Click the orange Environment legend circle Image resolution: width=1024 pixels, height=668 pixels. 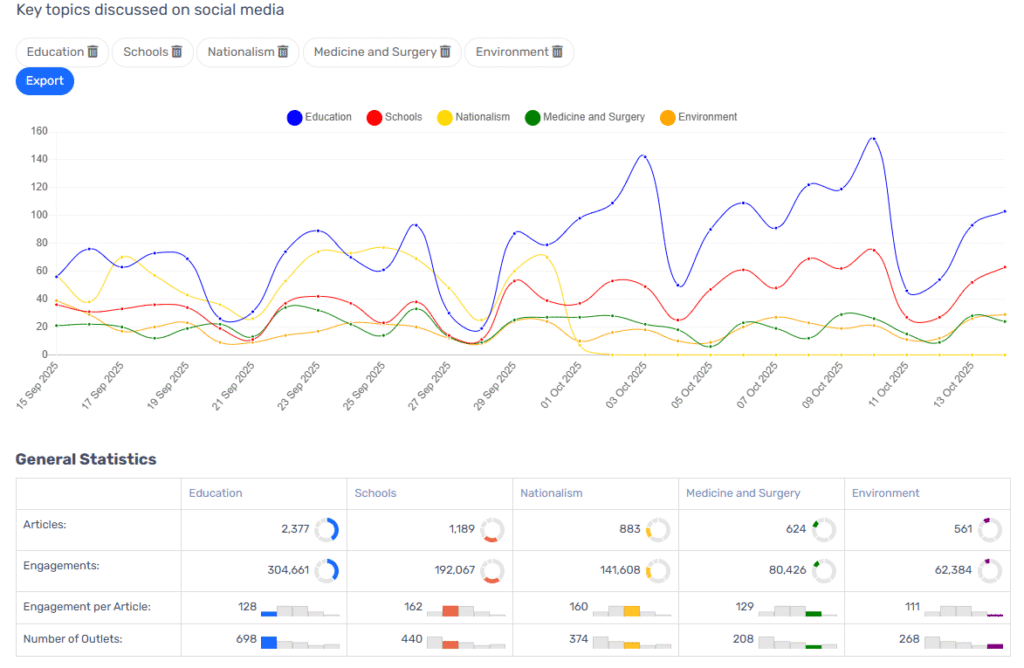[x=668, y=118]
